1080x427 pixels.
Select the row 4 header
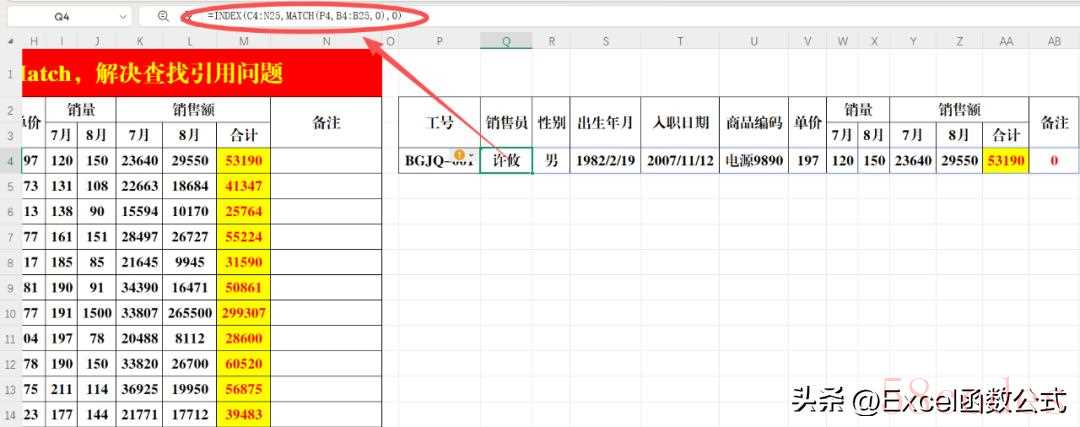pos(9,160)
